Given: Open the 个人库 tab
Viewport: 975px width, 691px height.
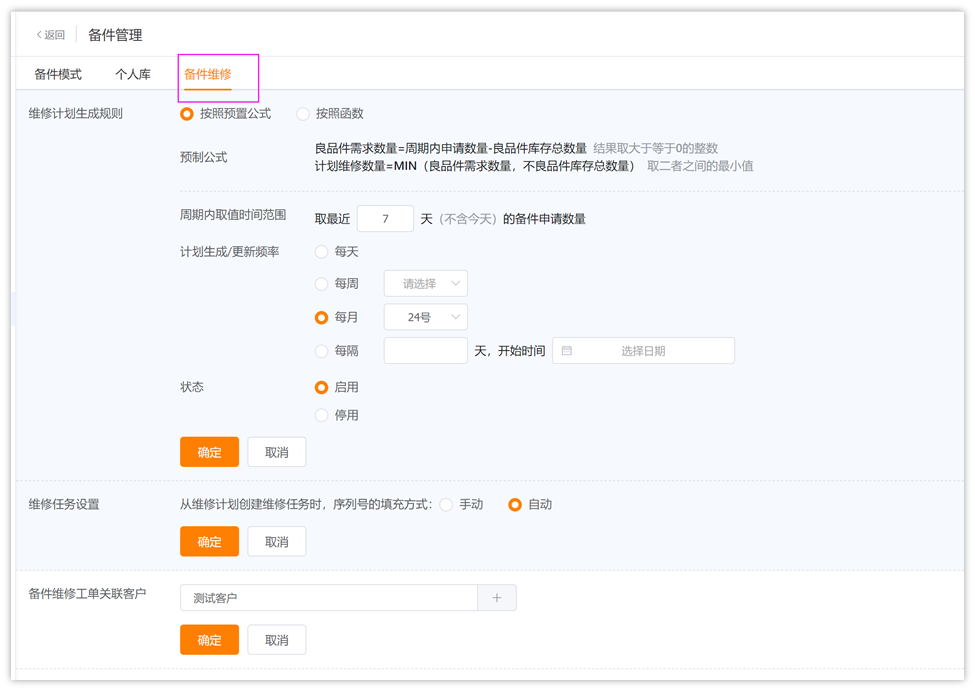Looking at the screenshot, I should 133,75.
